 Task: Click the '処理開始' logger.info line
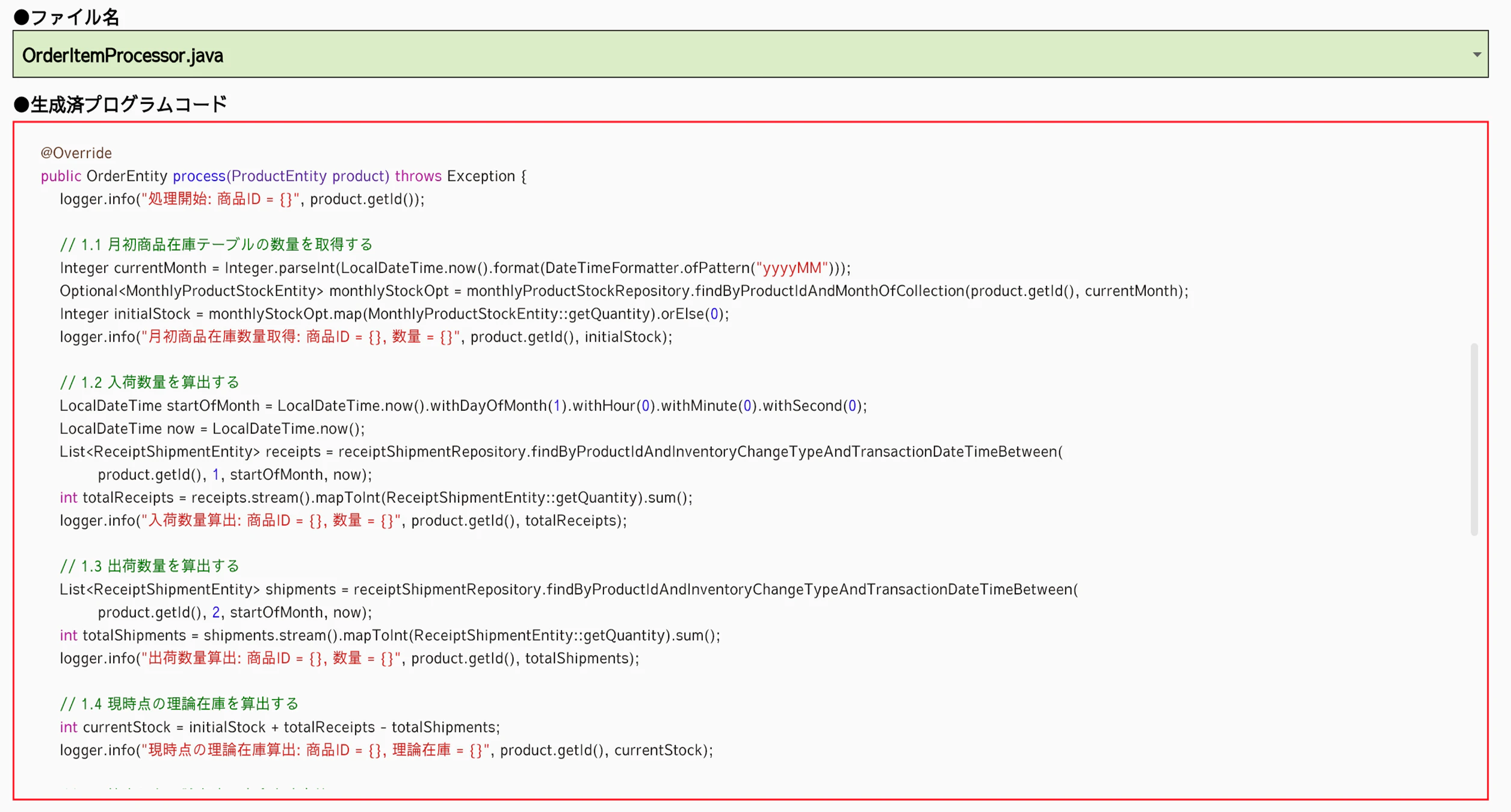pos(242,199)
